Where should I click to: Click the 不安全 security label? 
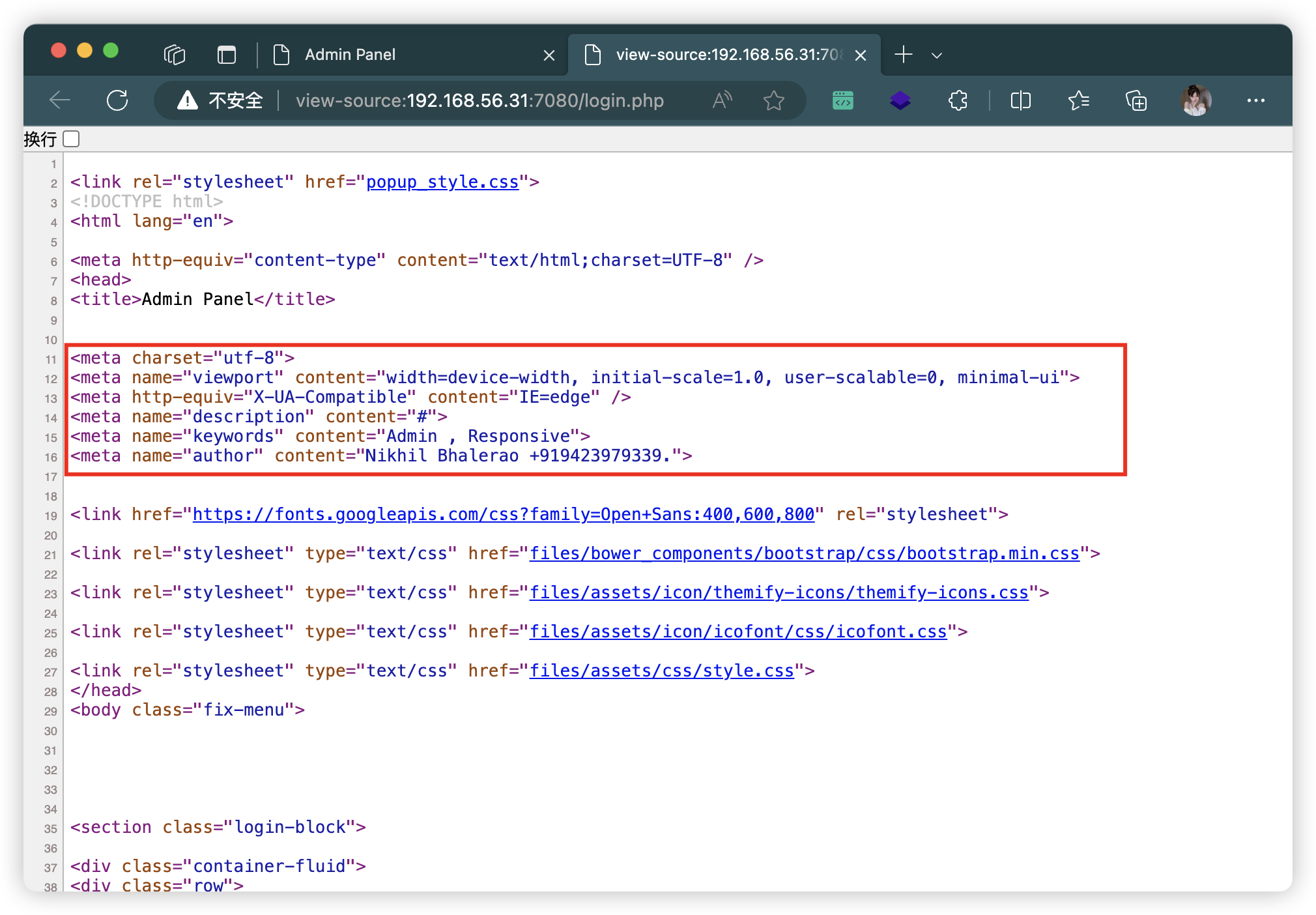pos(236,100)
